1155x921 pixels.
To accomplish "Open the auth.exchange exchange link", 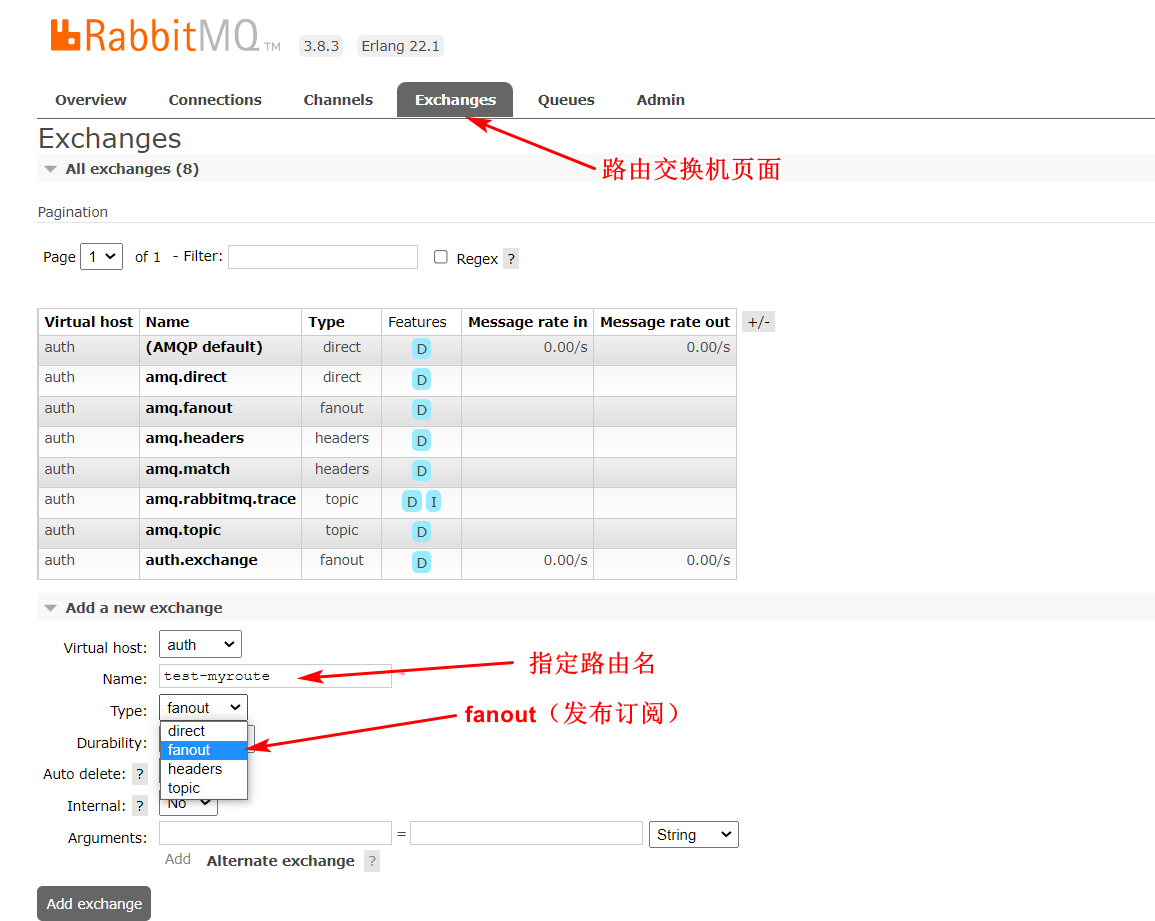I will 202,561.
